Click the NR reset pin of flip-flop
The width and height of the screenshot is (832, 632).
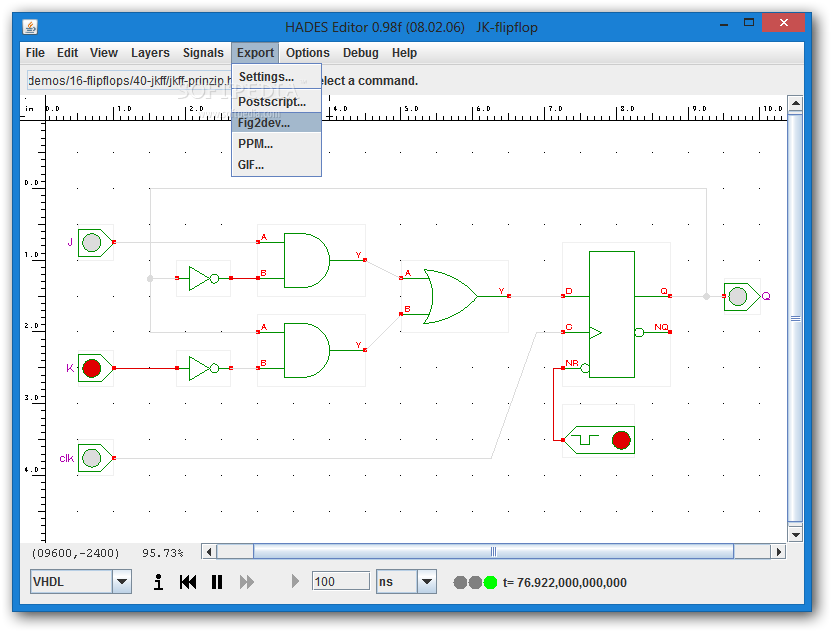563,368
